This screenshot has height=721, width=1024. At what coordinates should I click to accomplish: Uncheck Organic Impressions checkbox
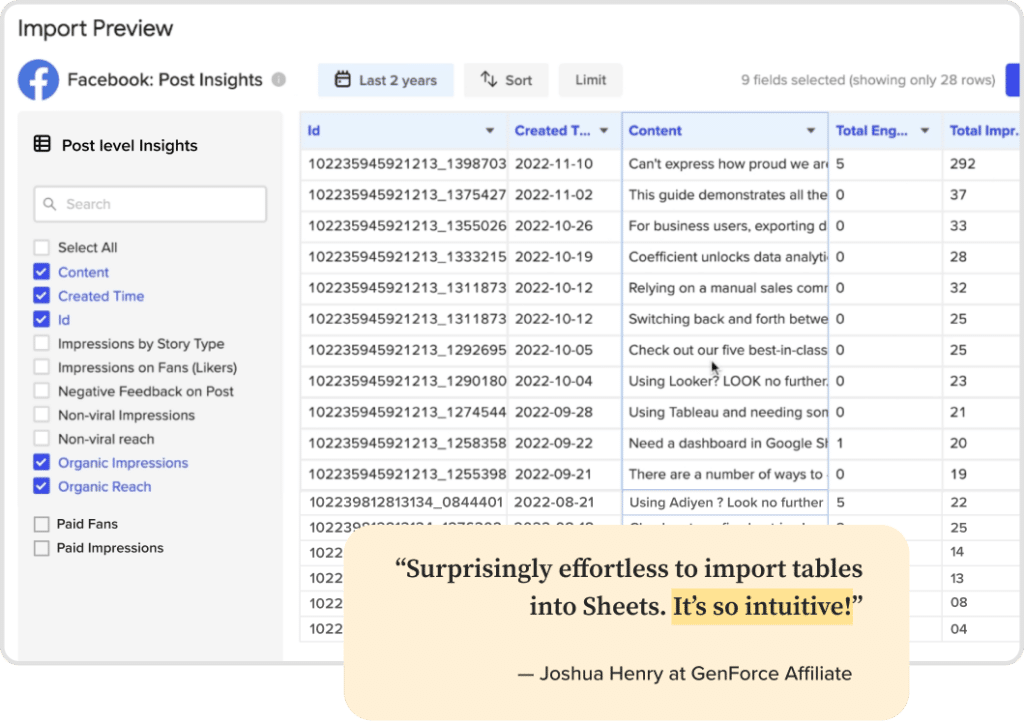coord(41,462)
